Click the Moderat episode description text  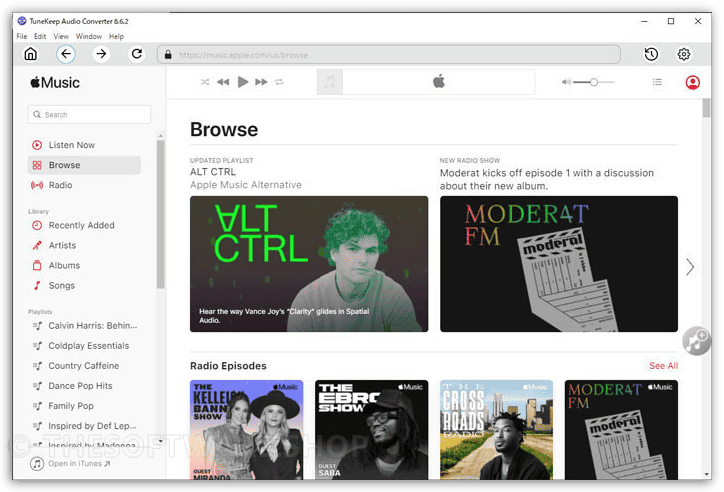click(x=547, y=179)
